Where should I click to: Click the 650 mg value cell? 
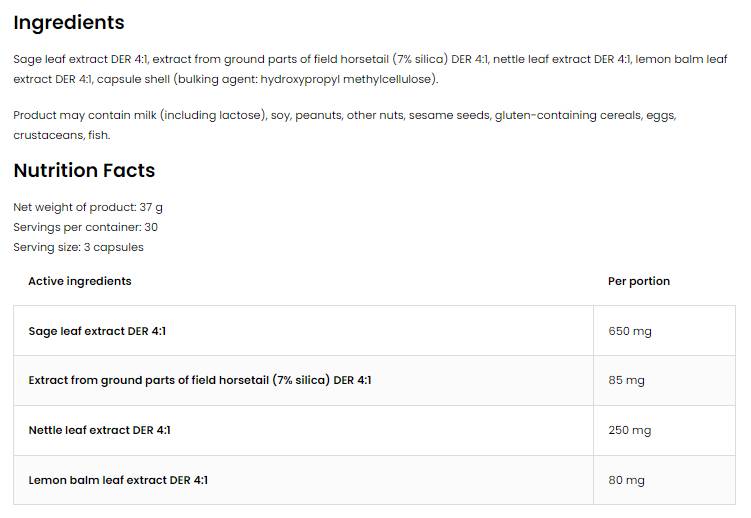629,331
